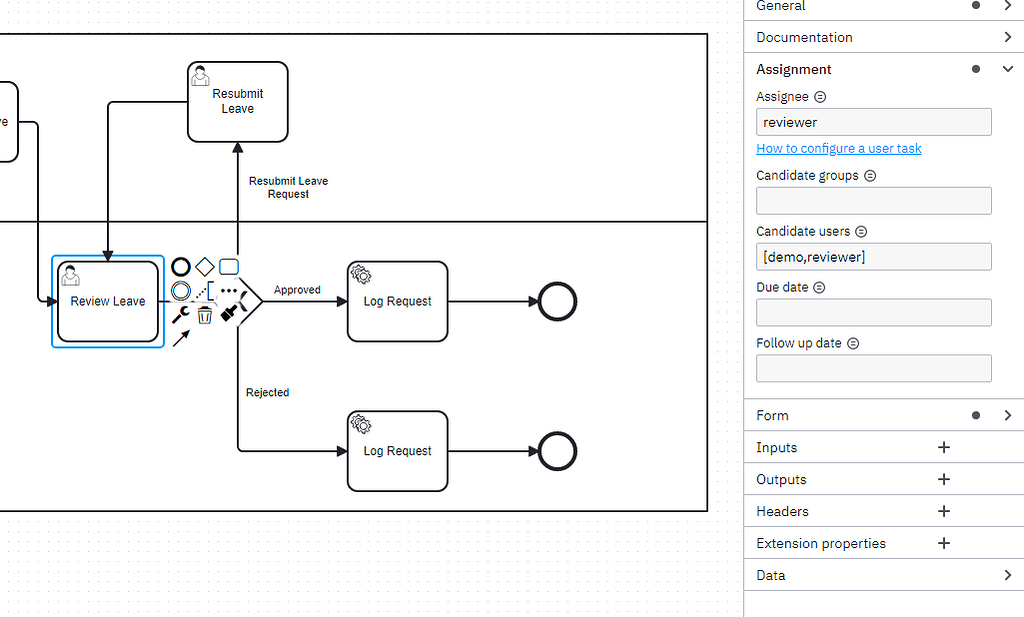Click the paint brush color icon

click(229, 314)
